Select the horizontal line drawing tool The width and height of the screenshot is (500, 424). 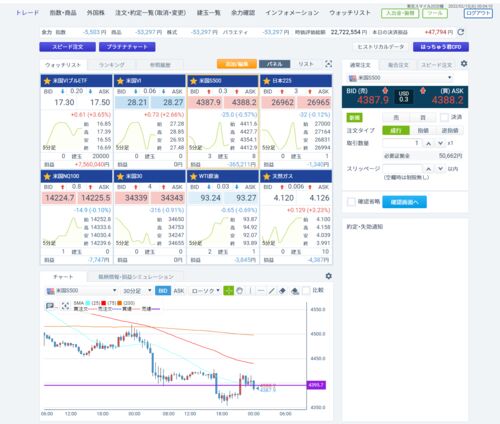pyautogui.click(x=261, y=291)
